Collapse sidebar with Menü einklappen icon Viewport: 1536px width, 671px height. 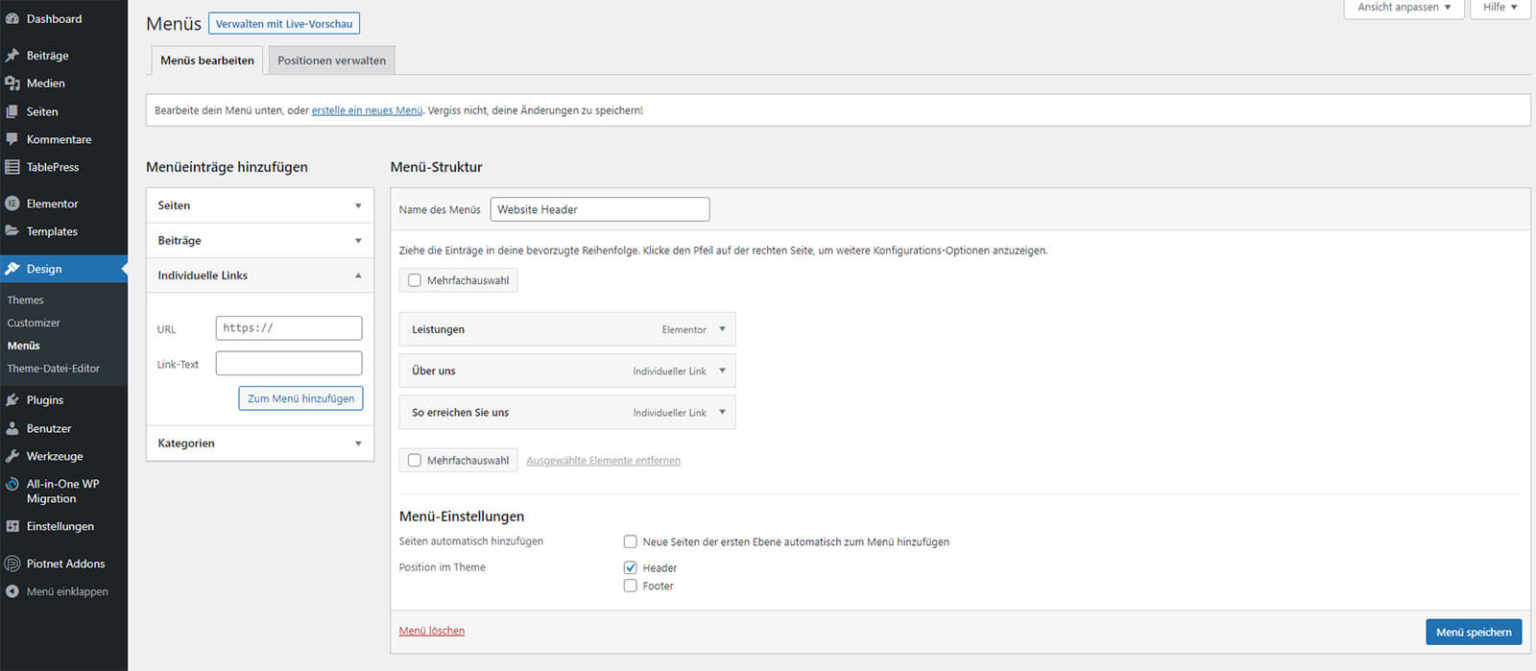point(12,591)
